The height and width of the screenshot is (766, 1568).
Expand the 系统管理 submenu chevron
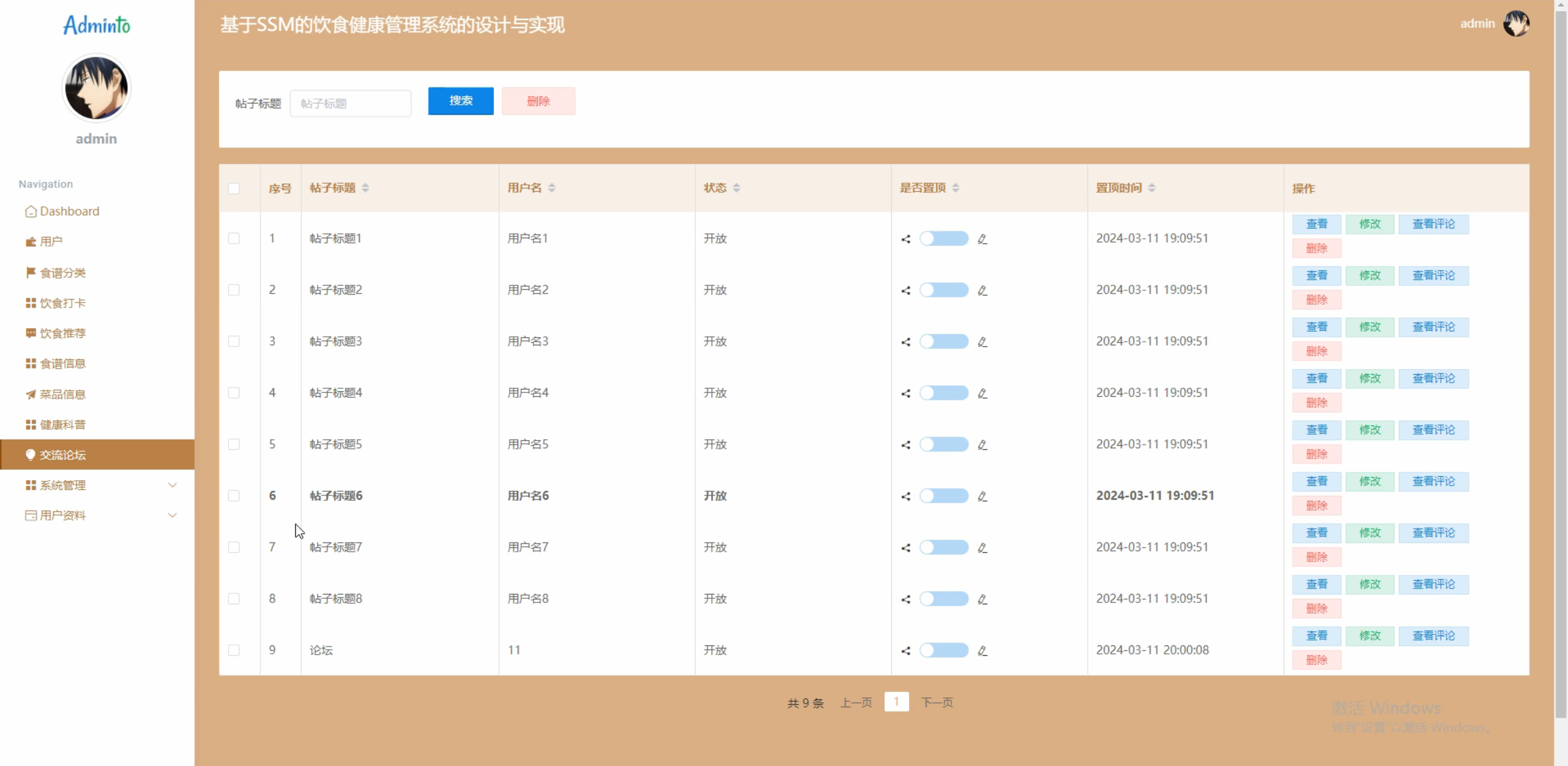click(173, 485)
